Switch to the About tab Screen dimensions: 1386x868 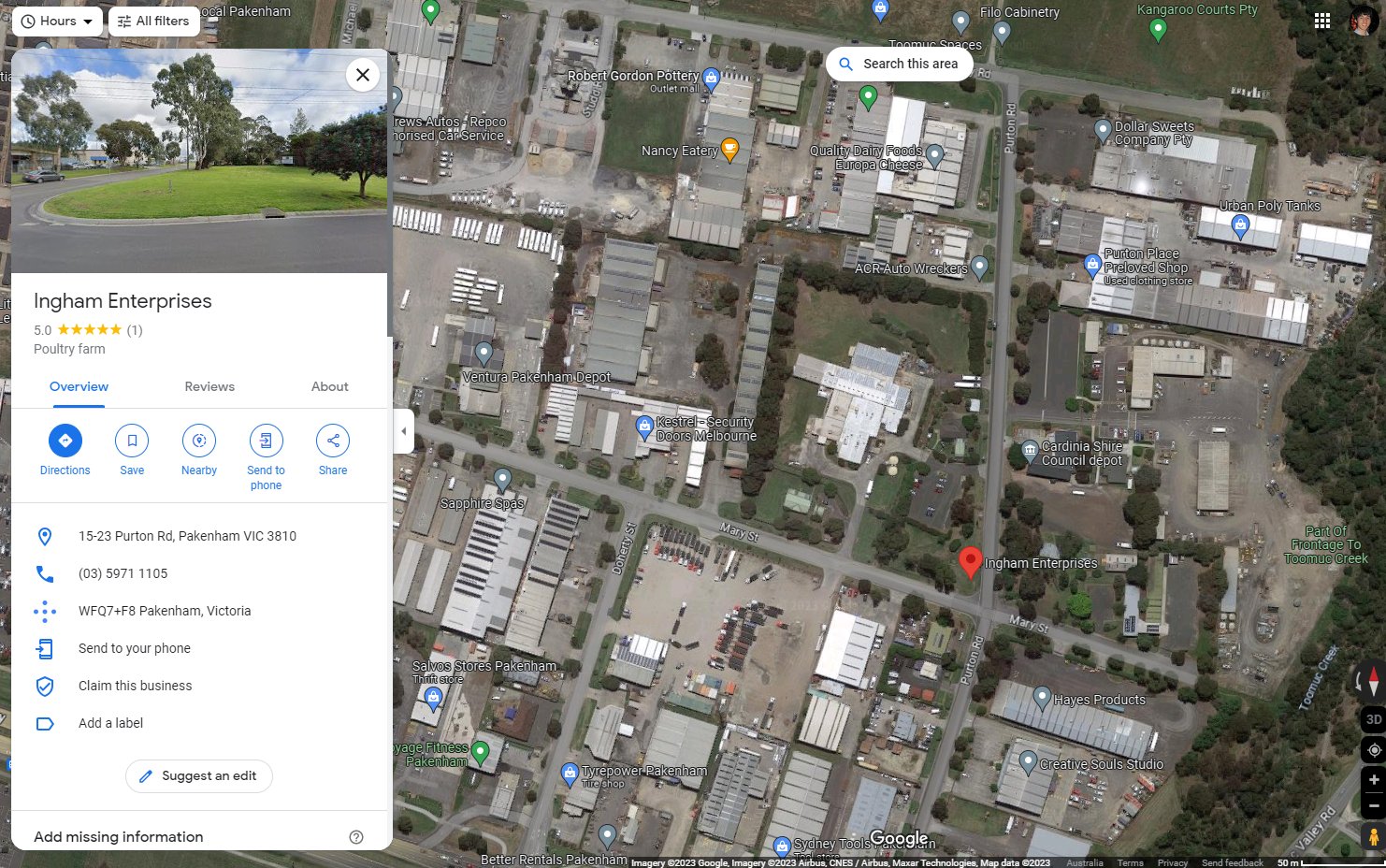pyautogui.click(x=330, y=386)
